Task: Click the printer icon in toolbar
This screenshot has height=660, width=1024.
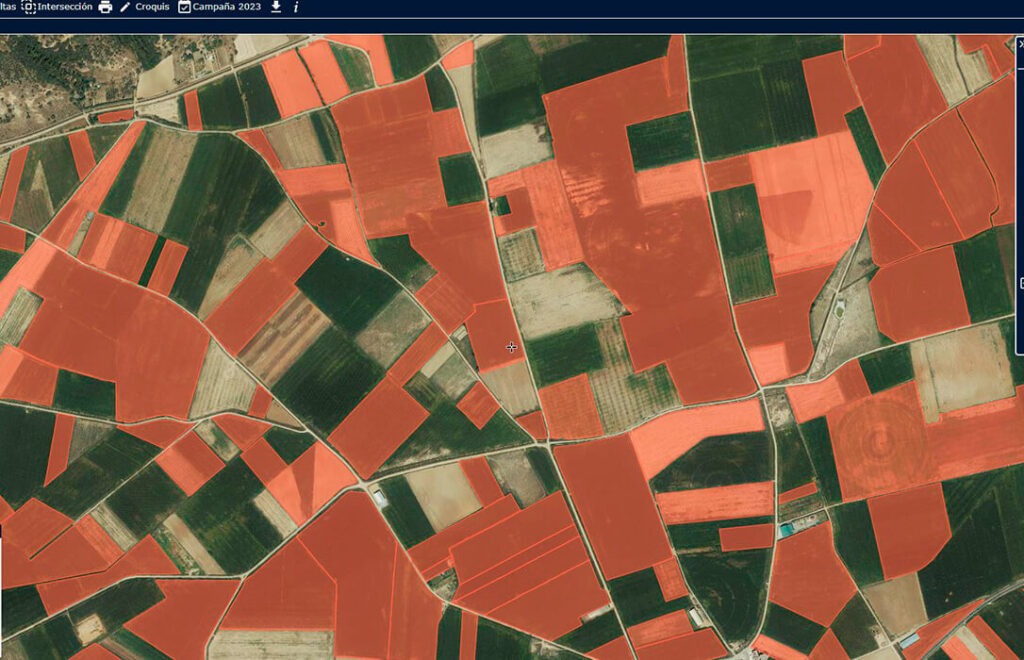Action: [105, 7]
